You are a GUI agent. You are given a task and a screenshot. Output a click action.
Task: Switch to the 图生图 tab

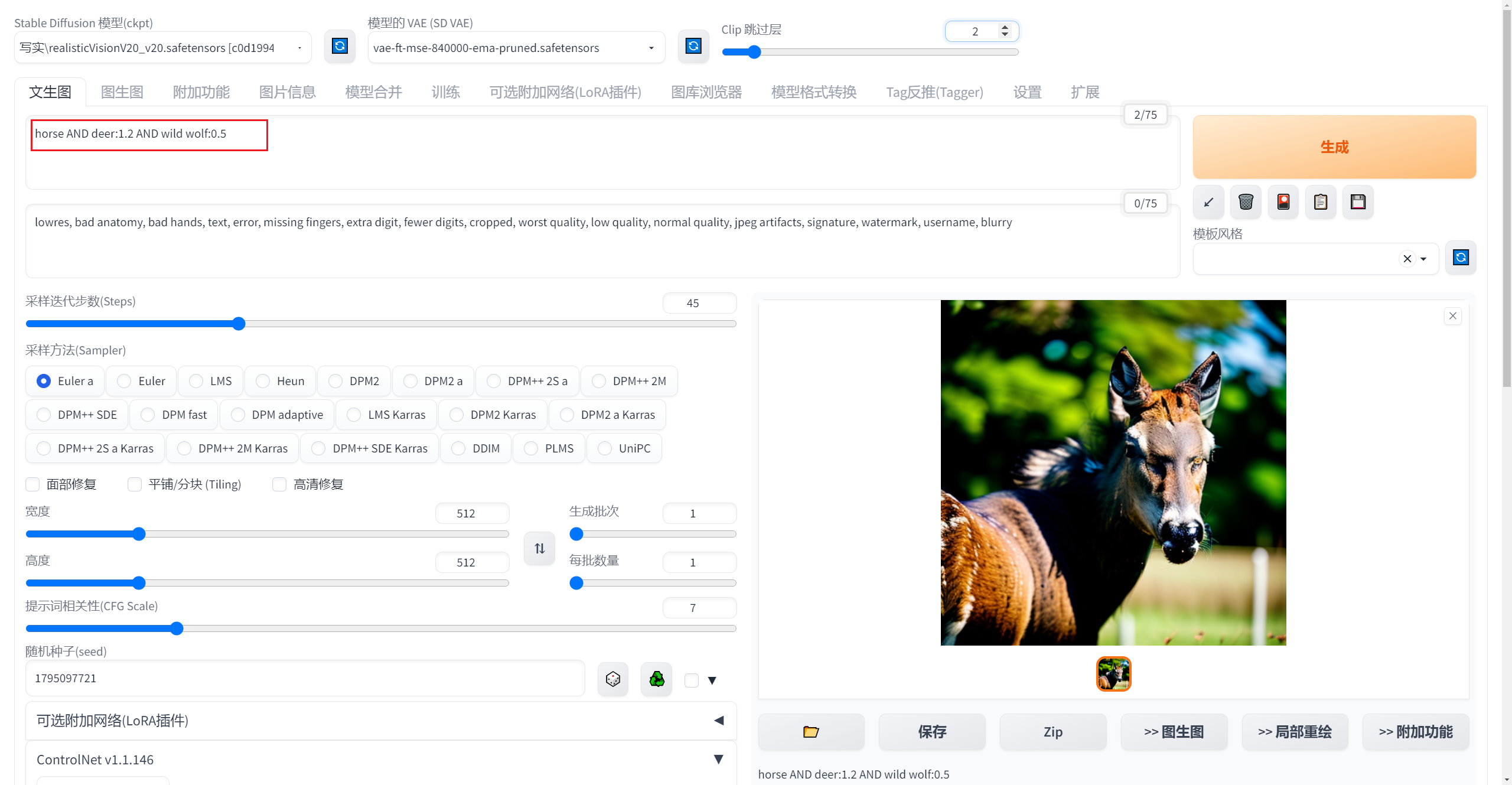click(x=122, y=92)
